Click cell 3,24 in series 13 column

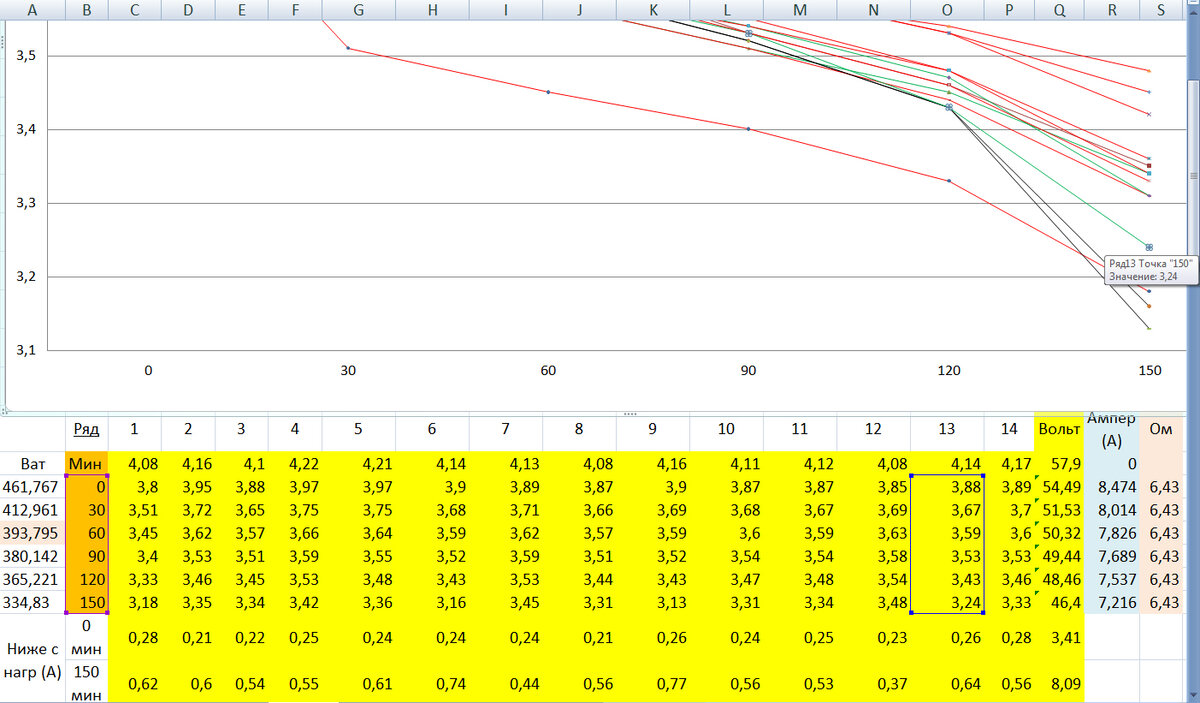click(947, 602)
